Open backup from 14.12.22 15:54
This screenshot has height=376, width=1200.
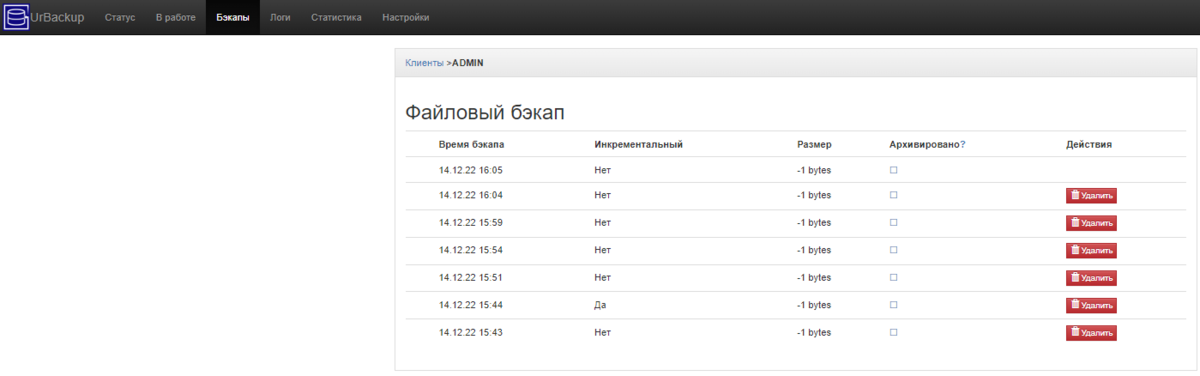pos(471,250)
